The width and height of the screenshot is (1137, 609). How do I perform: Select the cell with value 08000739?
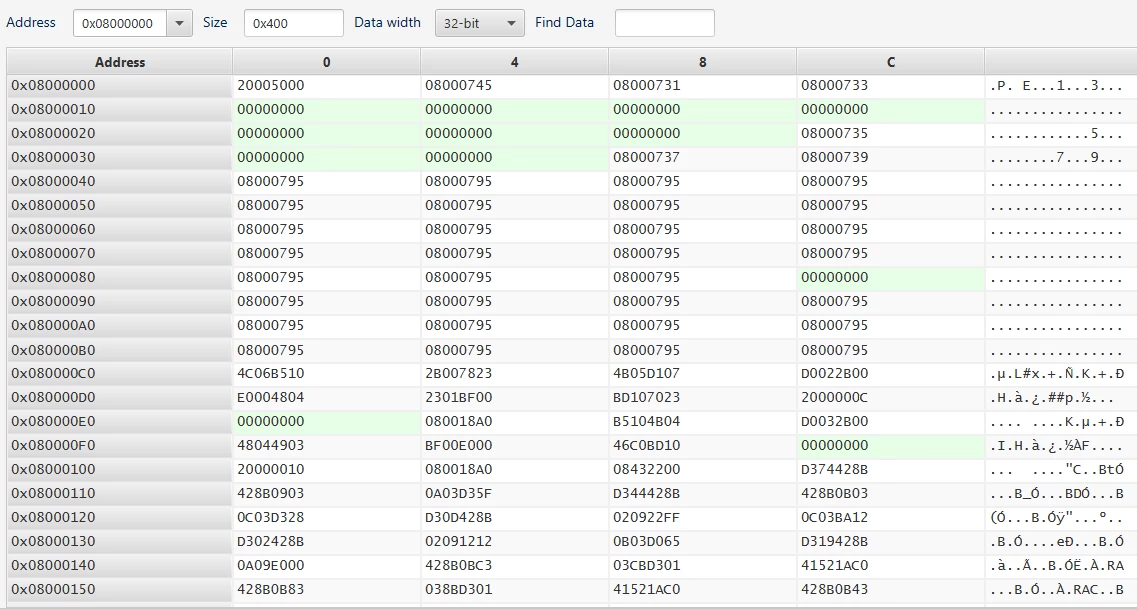click(x=890, y=157)
